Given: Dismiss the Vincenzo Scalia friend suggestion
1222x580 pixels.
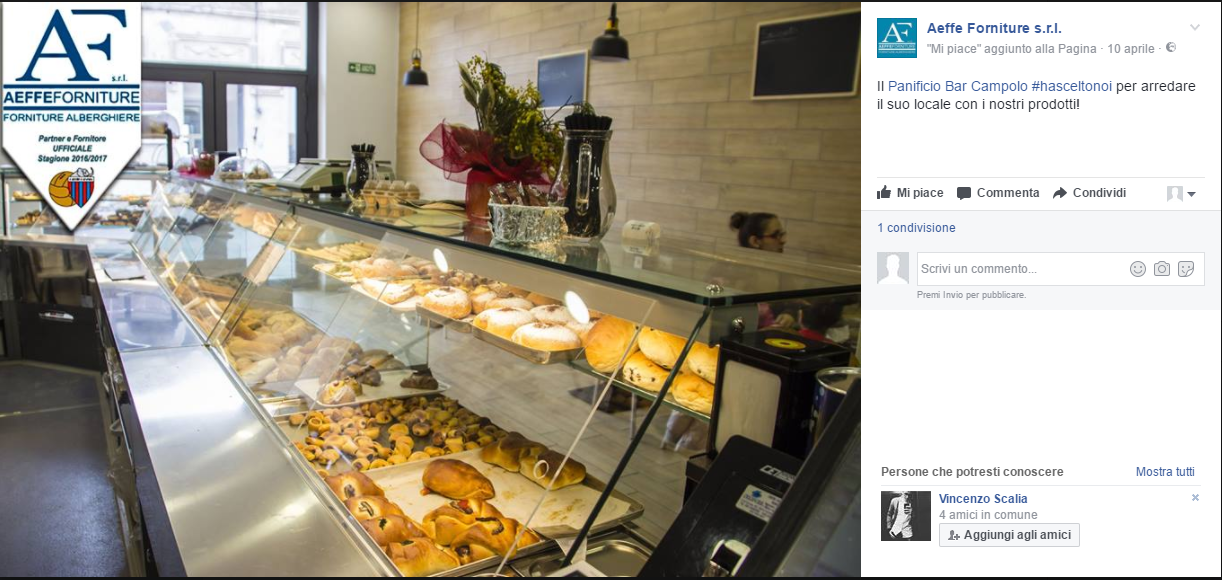Looking at the screenshot, I should click(1195, 498).
